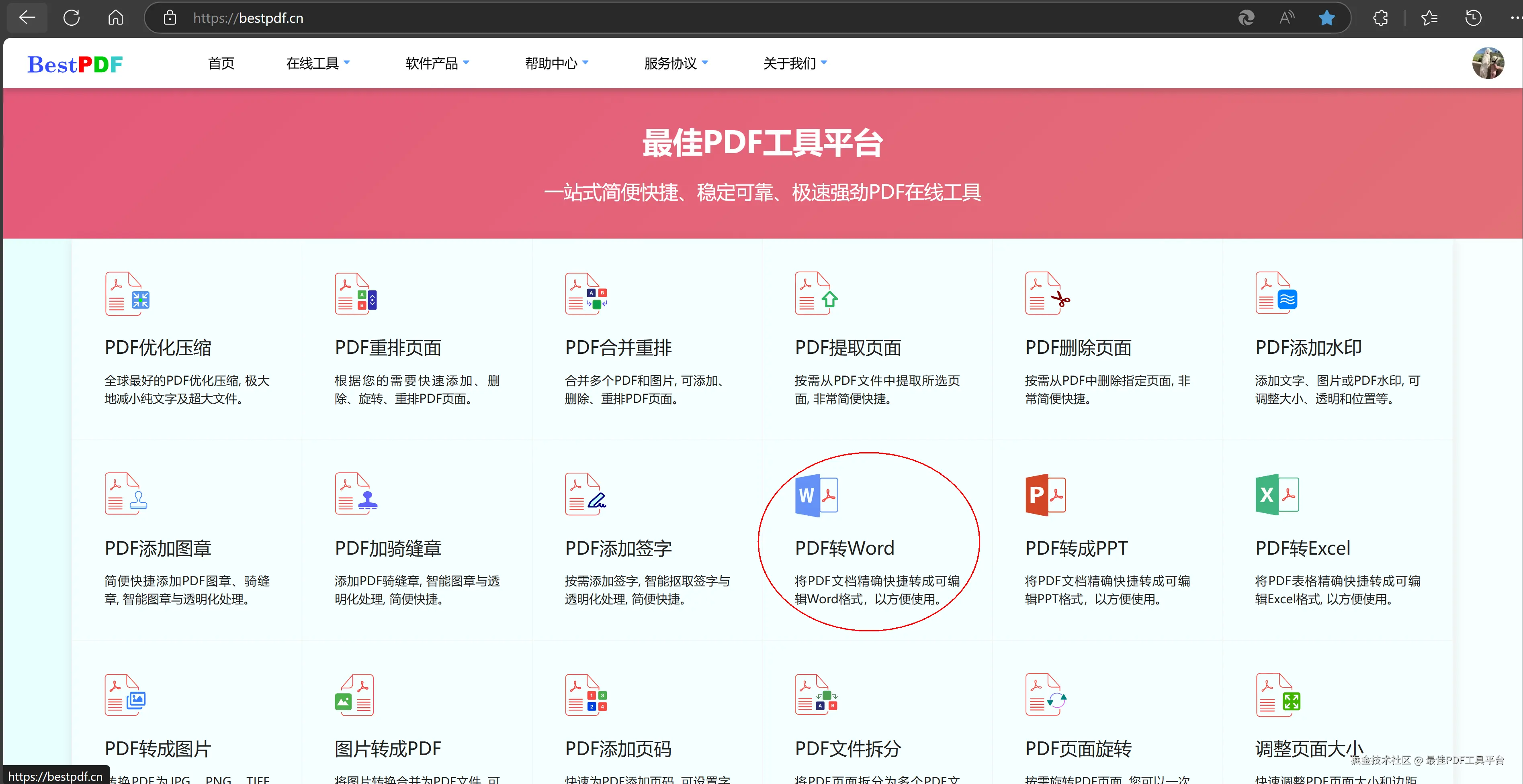This screenshot has width=1523, height=784.
Task: Click the PDF转成PPT PowerPoint icon
Action: coord(1045,495)
